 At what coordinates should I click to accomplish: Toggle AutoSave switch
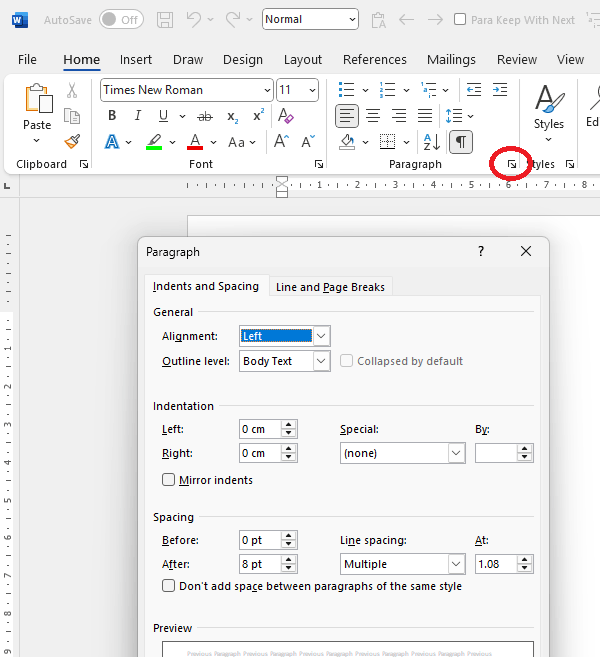121,19
